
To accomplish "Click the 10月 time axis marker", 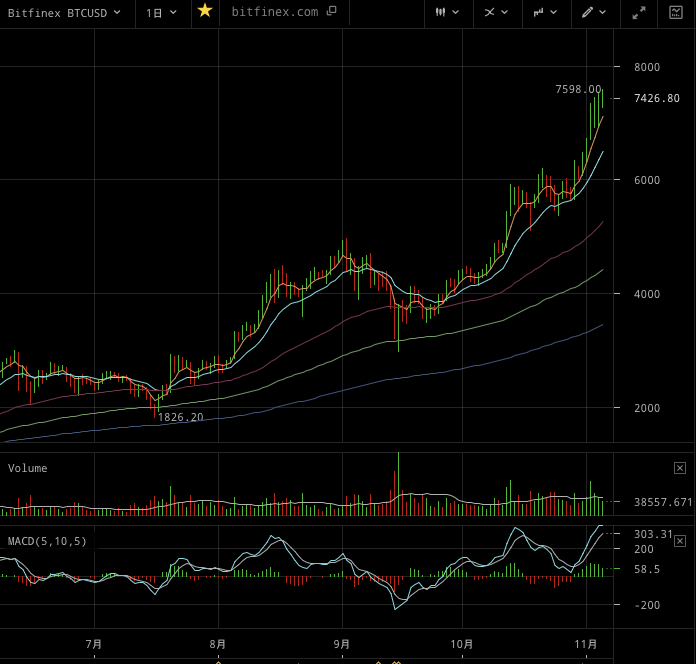I will pos(462,644).
